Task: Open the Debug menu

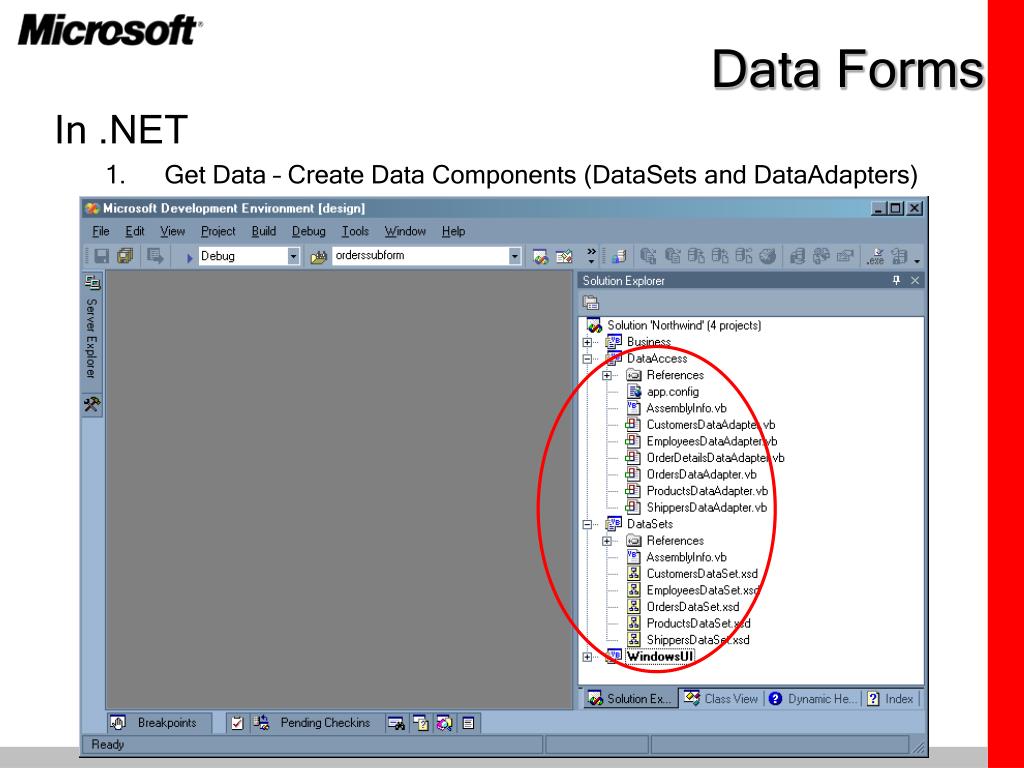Action: (x=308, y=231)
